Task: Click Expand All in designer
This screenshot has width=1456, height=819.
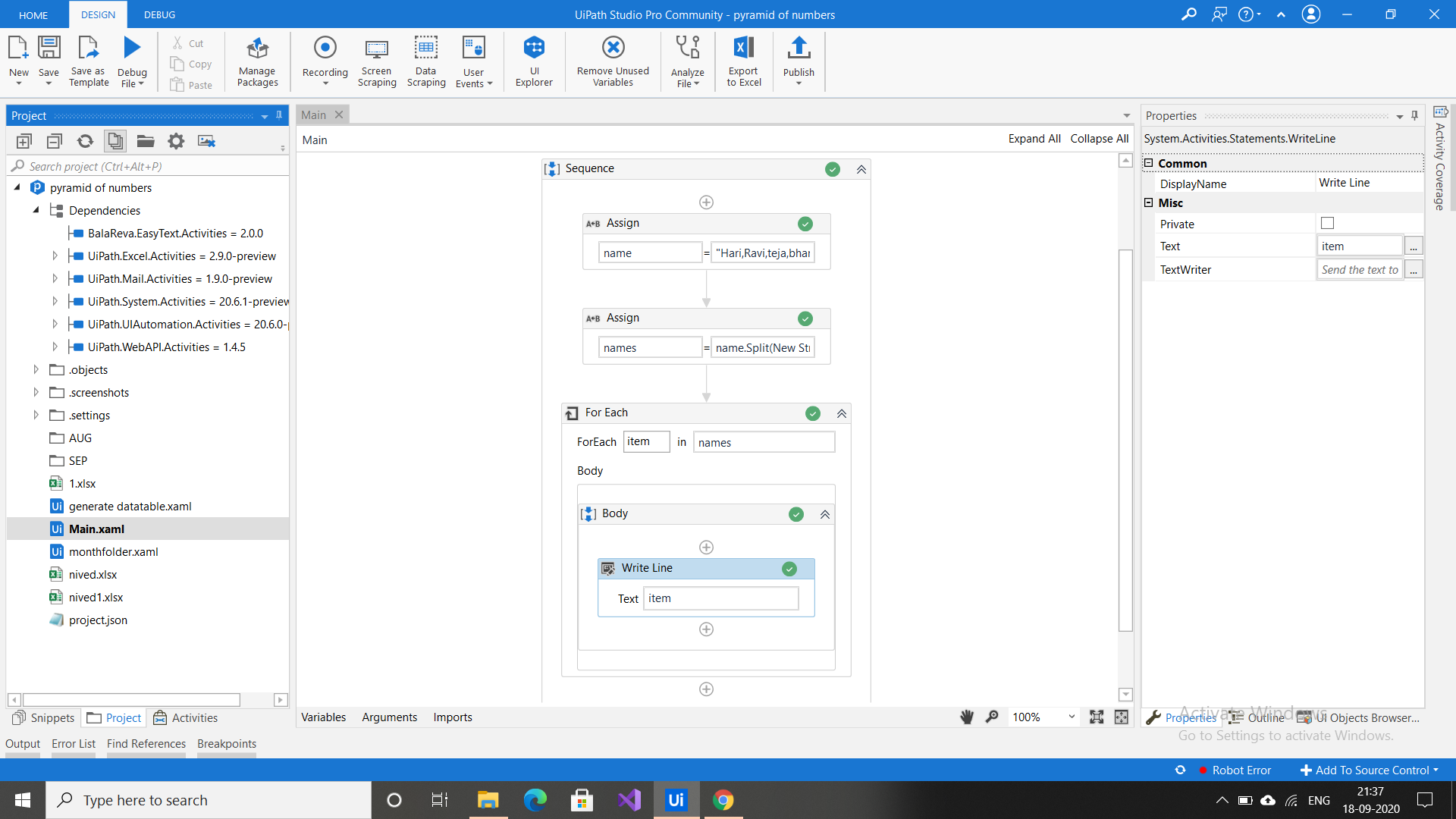Action: pos(1034,139)
